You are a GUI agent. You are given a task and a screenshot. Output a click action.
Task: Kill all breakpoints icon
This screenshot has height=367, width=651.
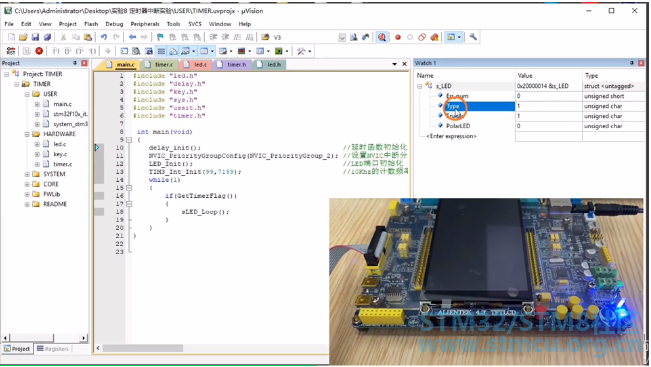point(434,37)
